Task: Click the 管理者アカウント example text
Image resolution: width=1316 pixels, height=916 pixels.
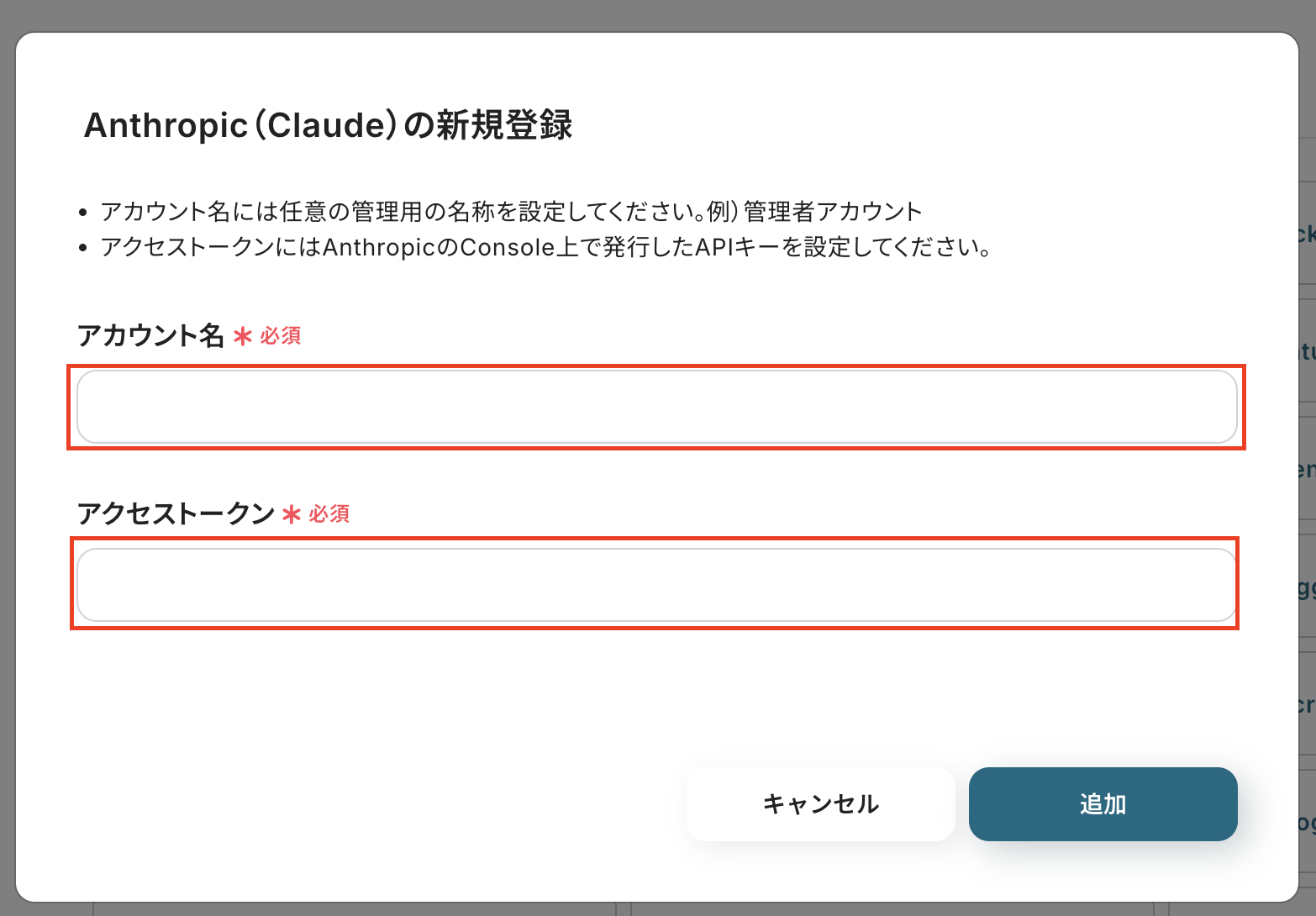Action: [x=834, y=211]
